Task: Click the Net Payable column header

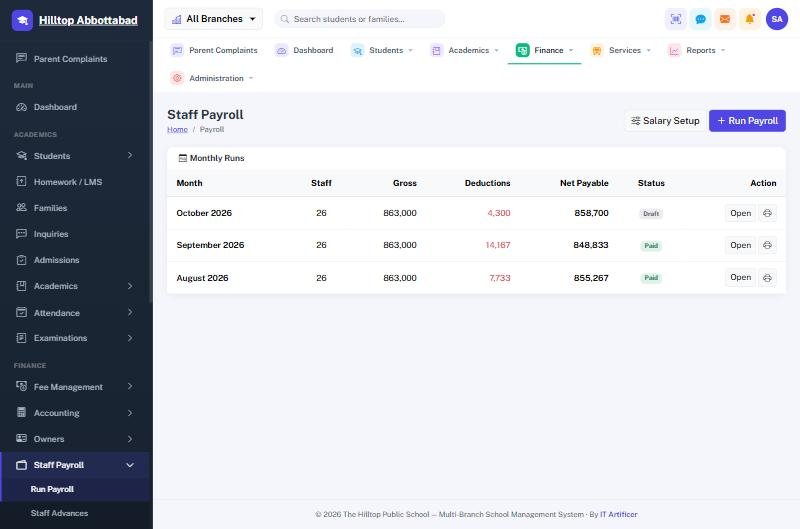Action: tap(584, 183)
